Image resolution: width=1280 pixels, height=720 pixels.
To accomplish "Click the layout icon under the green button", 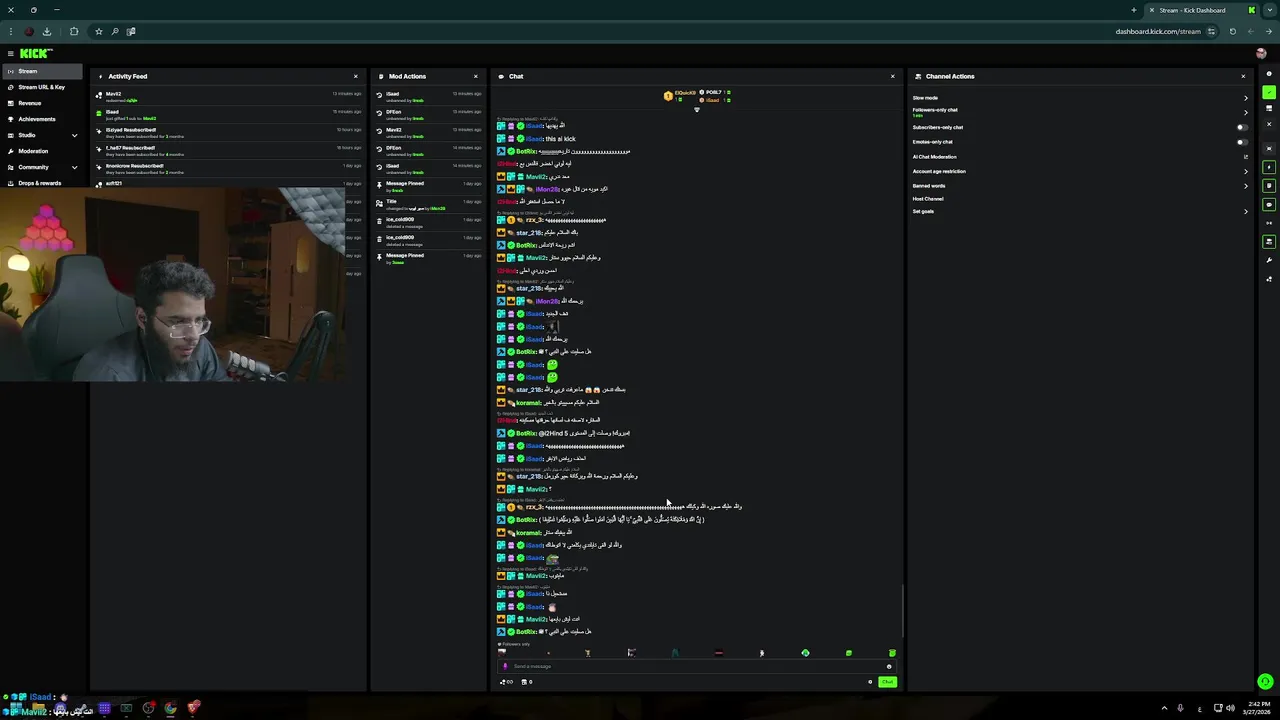I will point(1269,108).
